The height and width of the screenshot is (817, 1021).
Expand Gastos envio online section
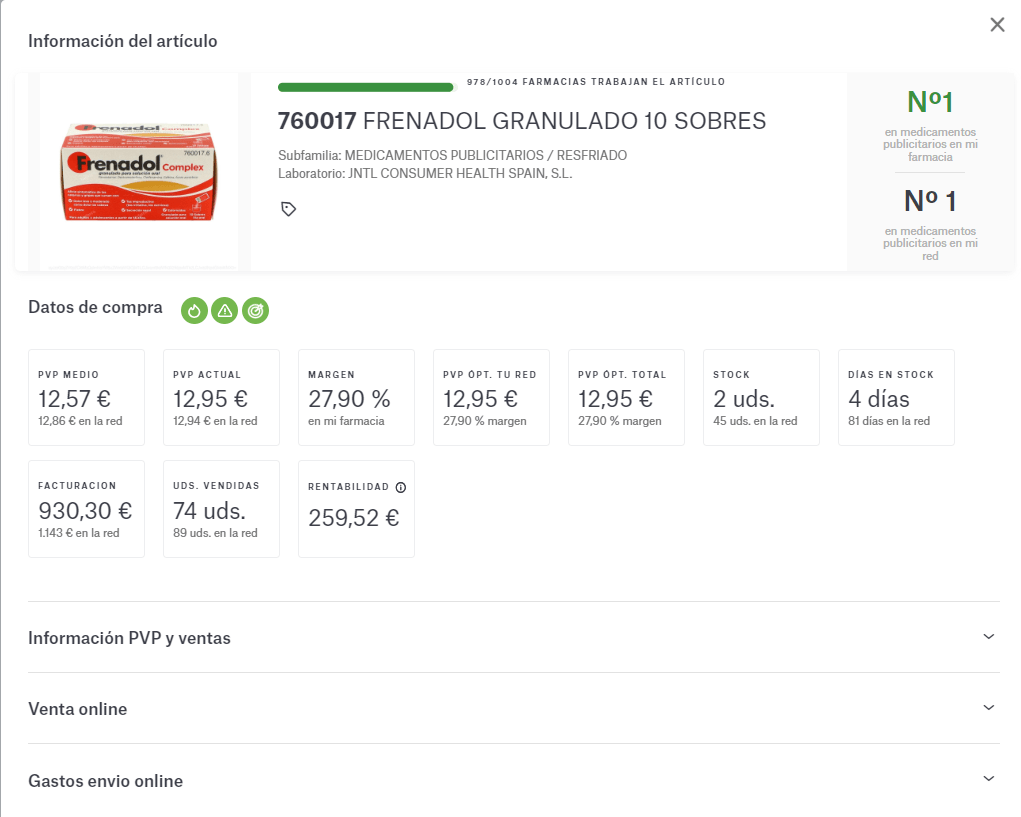[514, 780]
